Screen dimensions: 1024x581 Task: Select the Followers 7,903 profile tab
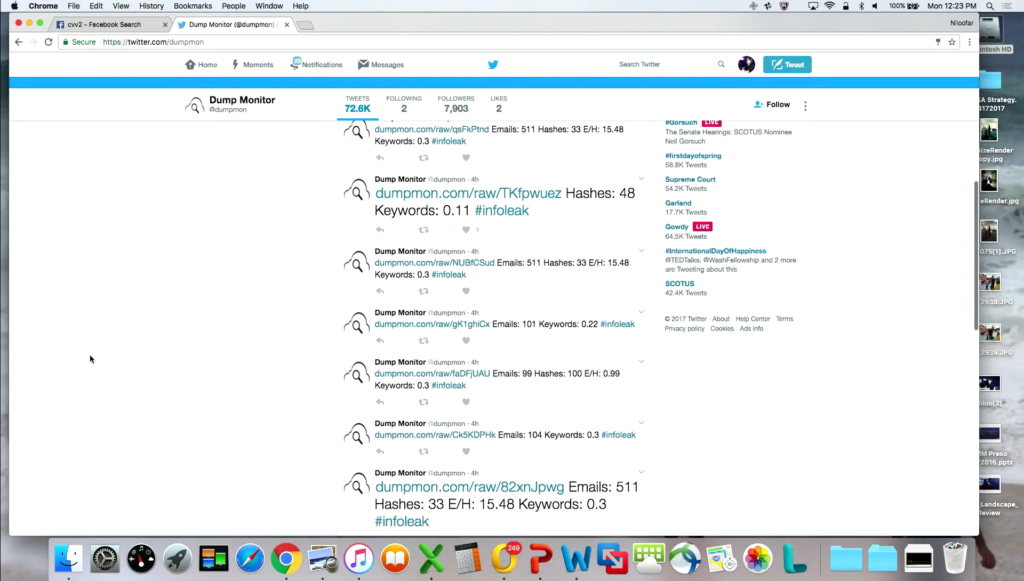click(x=456, y=104)
